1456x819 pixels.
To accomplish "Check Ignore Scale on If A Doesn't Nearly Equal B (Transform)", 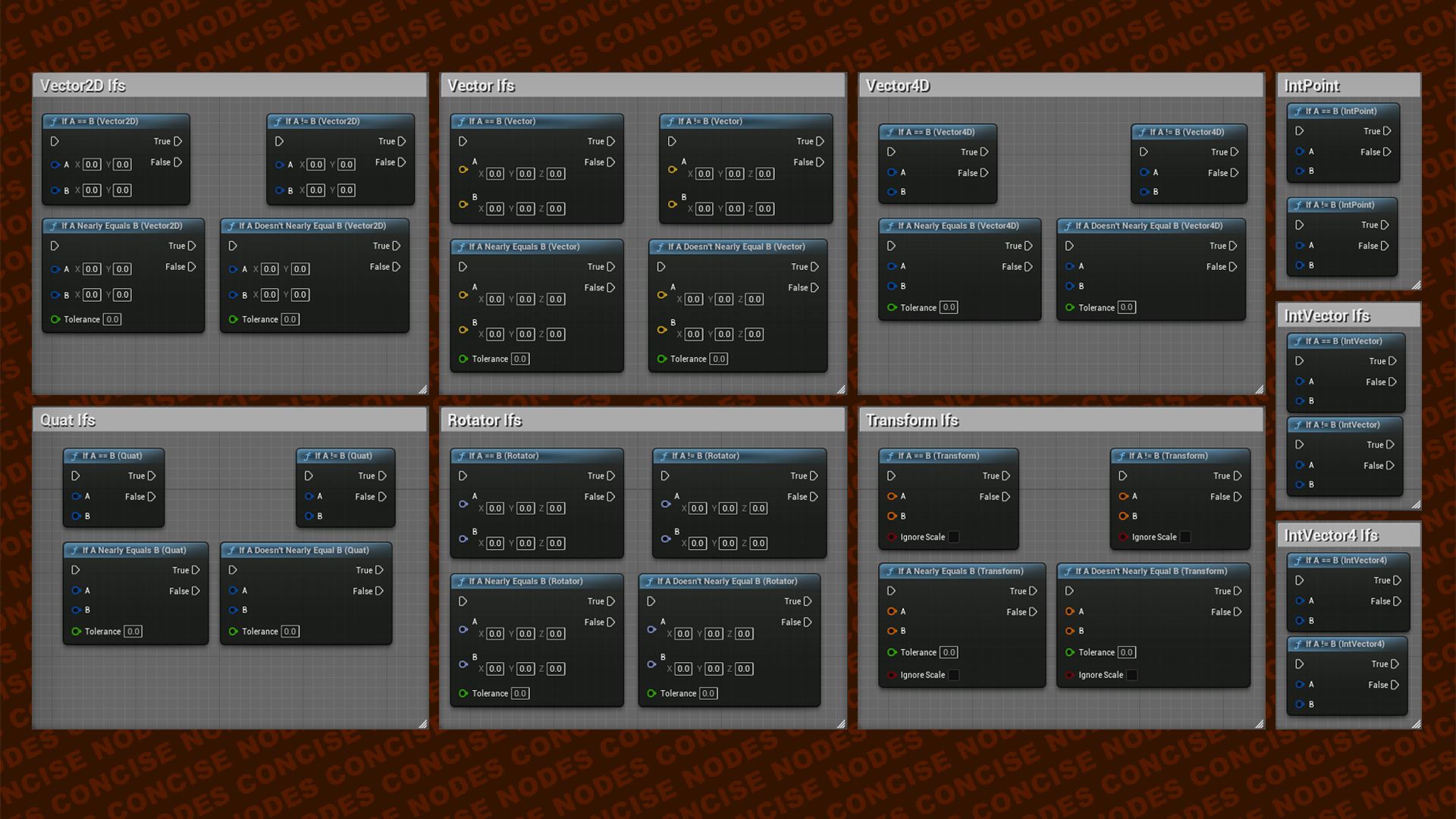I will click(1132, 676).
